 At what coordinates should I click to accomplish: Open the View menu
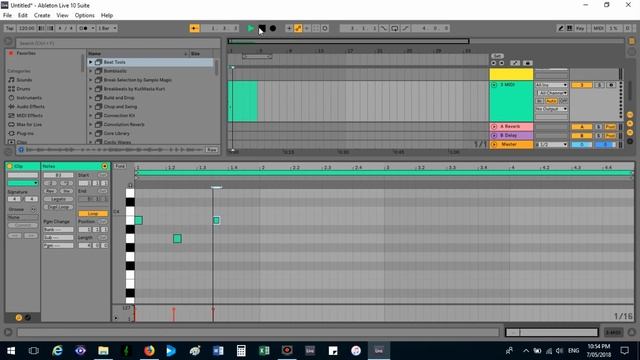(x=62, y=16)
